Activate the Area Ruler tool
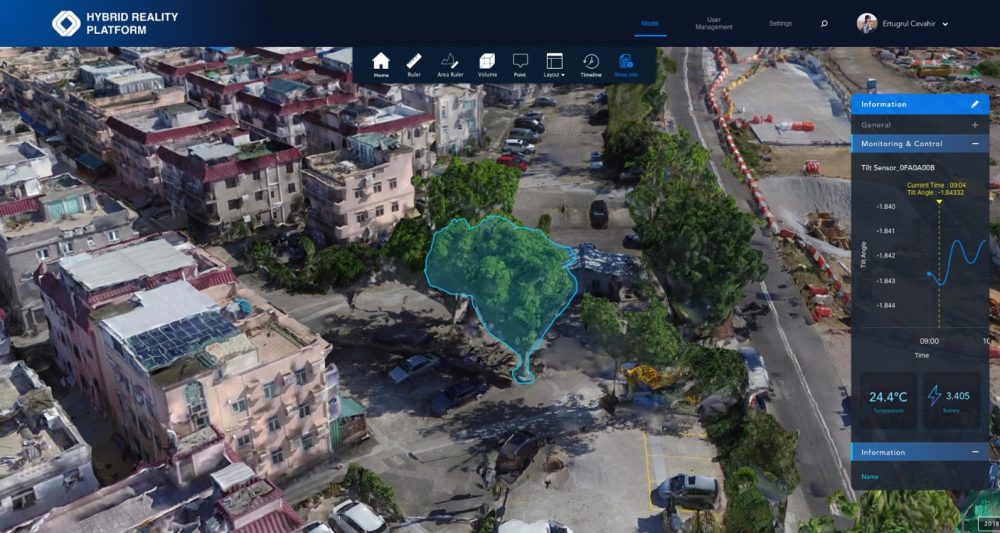1000x533 pixels. point(450,65)
